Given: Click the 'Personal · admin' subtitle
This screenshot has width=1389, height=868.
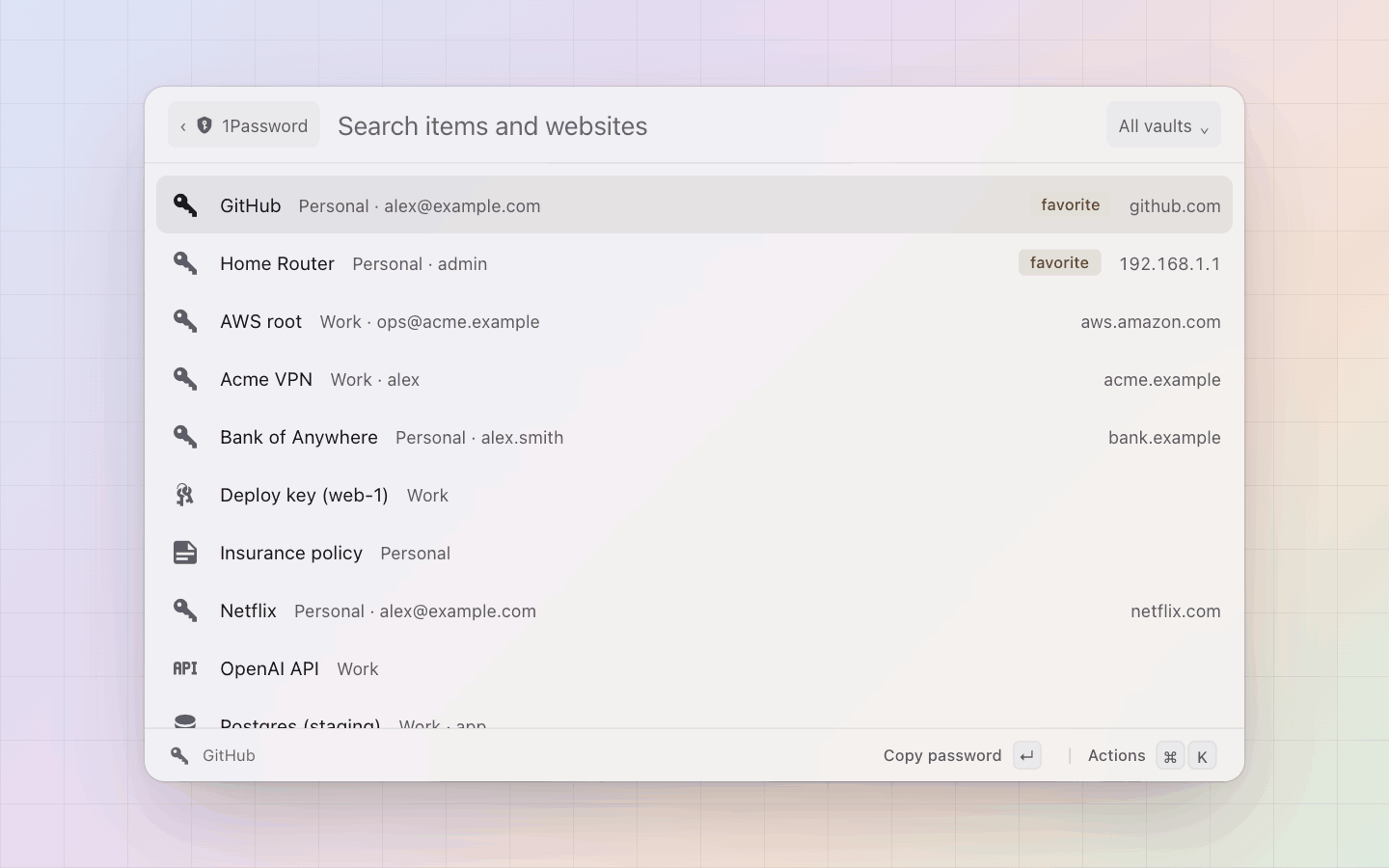Looking at the screenshot, I should (420, 263).
